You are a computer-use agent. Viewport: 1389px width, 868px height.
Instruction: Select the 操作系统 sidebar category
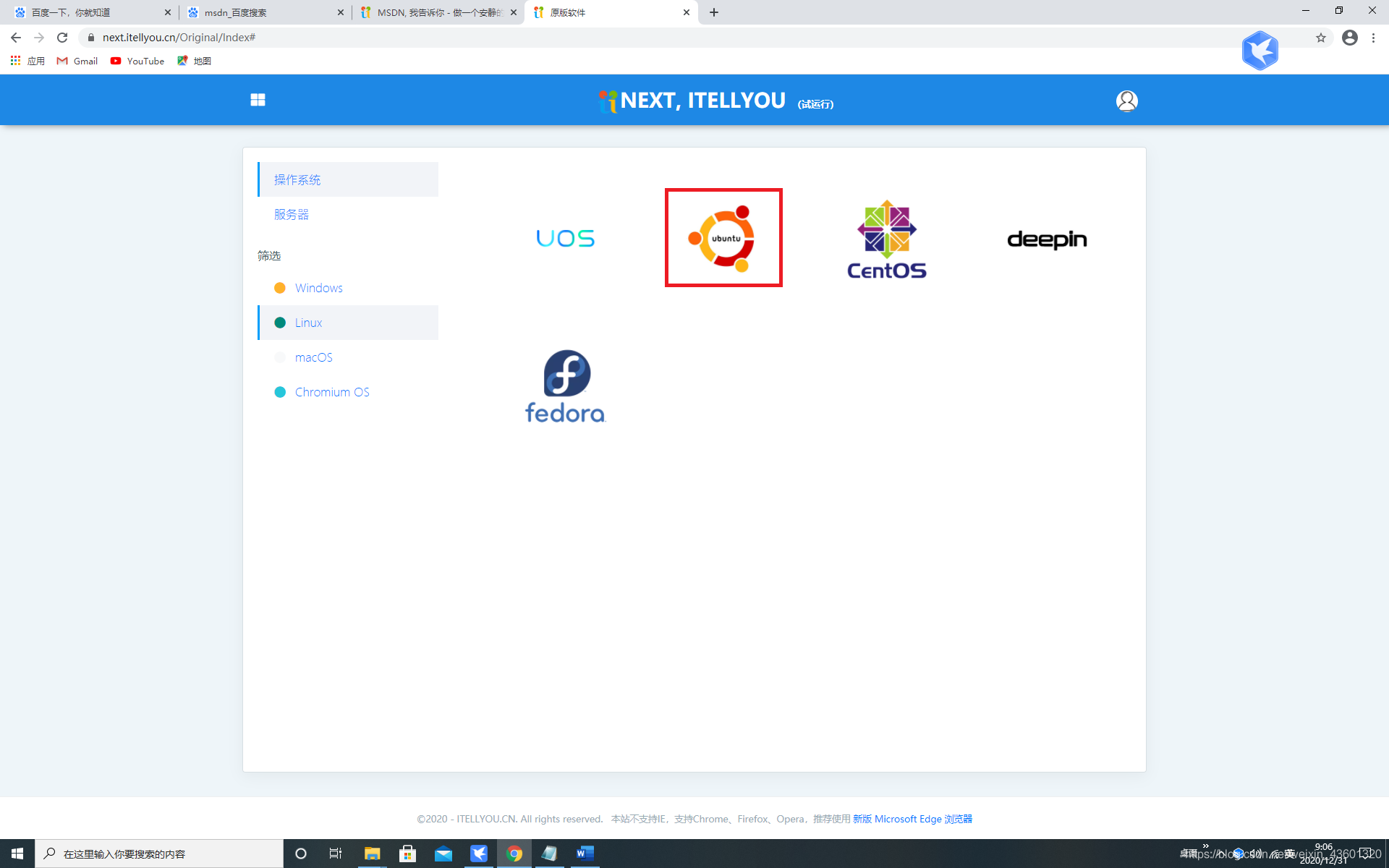click(x=348, y=179)
